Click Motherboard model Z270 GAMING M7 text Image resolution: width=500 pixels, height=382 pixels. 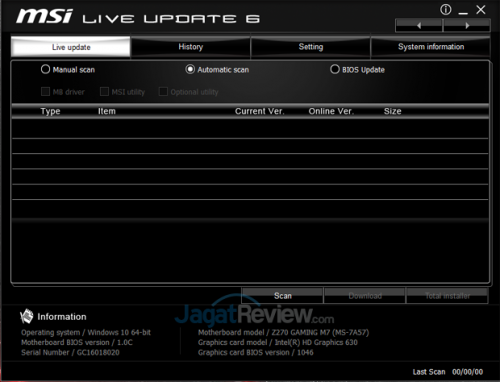point(284,332)
